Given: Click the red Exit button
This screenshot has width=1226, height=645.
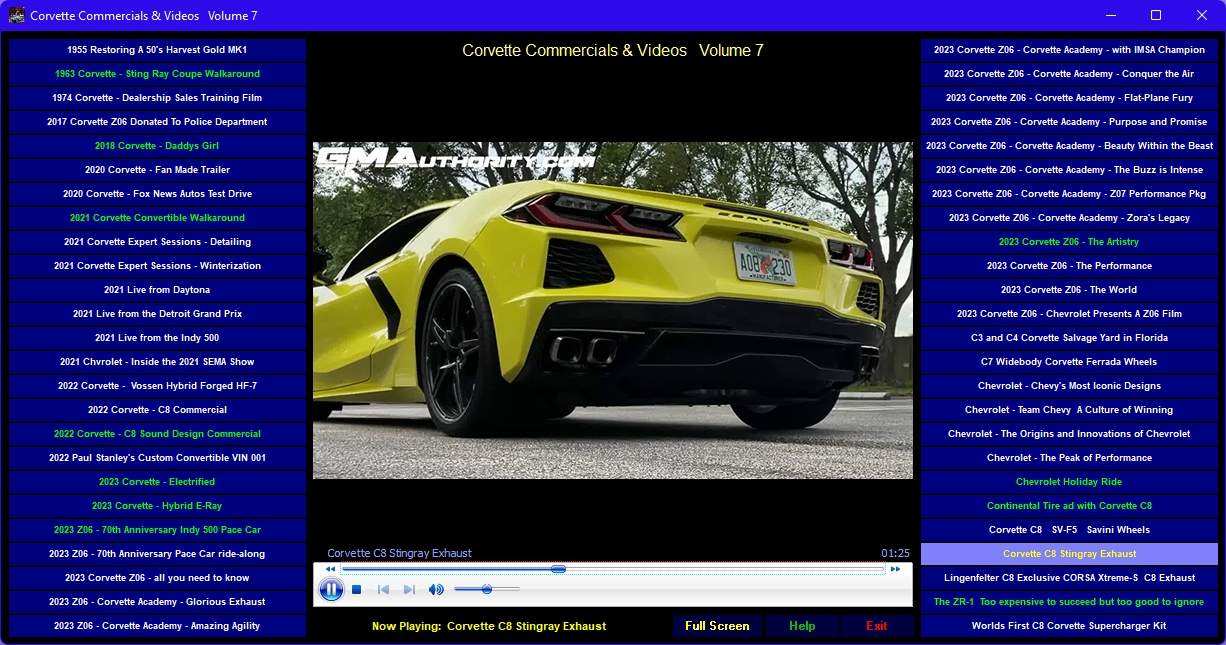Looking at the screenshot, I should pyautogui.click(x=877, y=626).
